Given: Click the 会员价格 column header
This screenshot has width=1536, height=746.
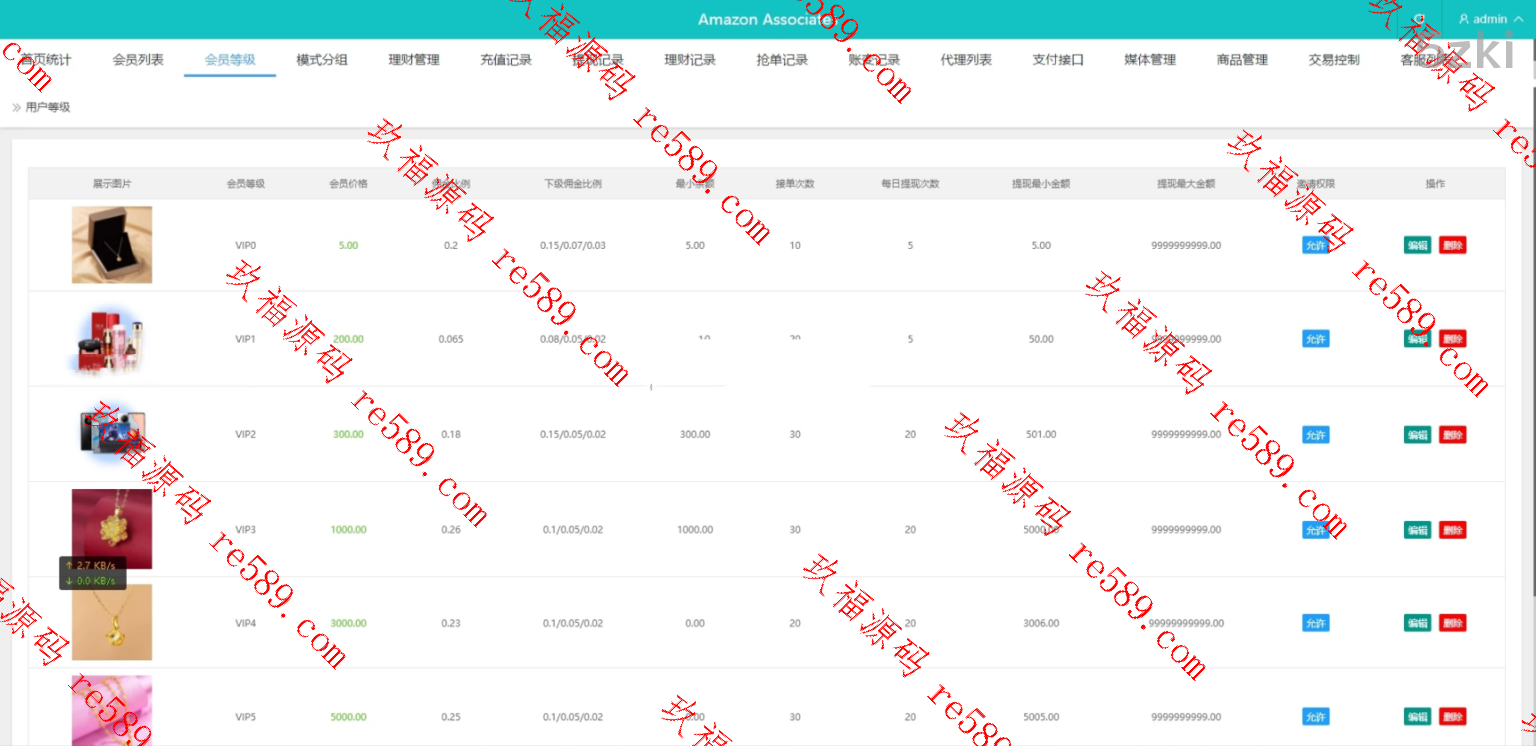Looking at the screenshot, I should click(x=348, y=184).
